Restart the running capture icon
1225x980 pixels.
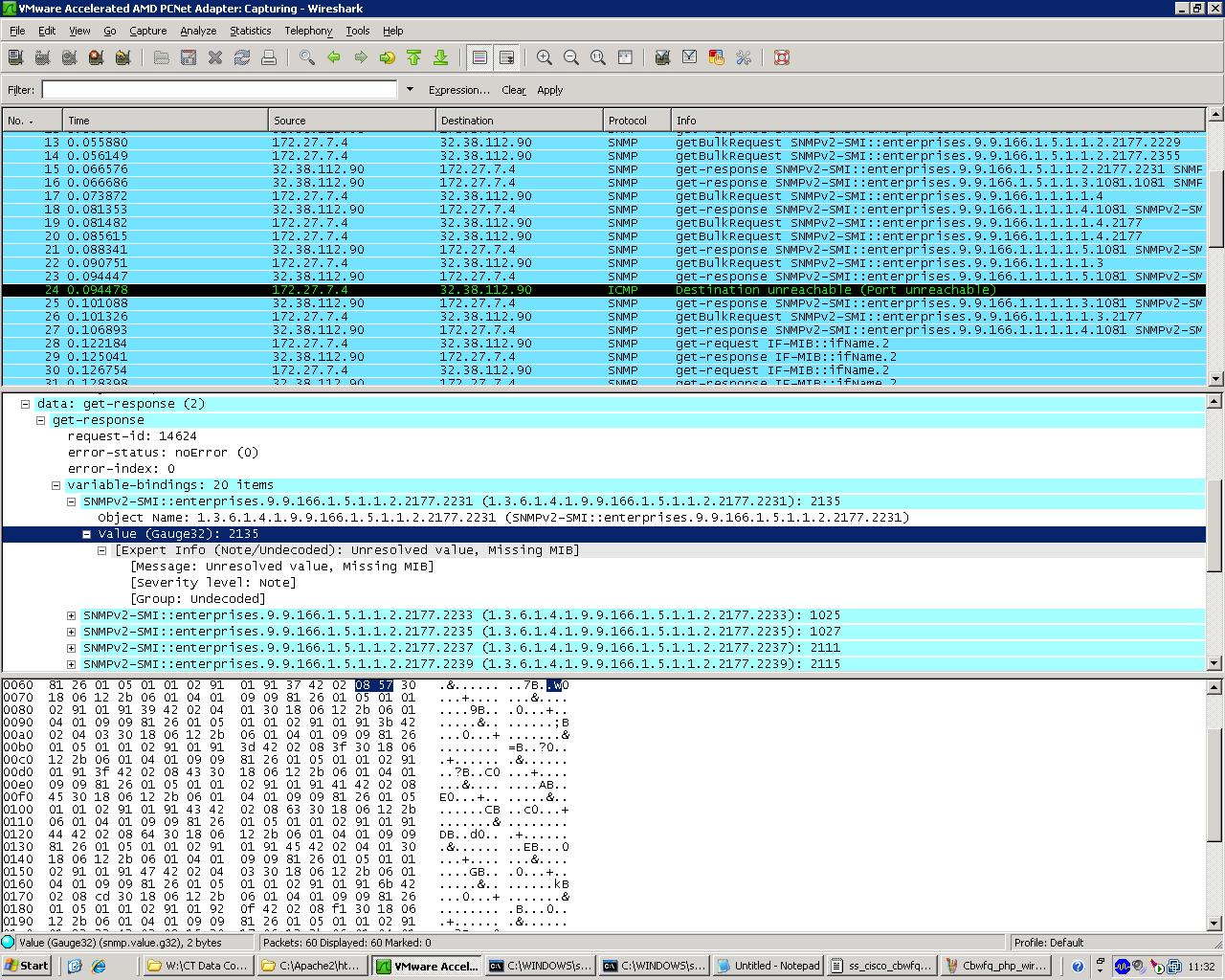click(x=122, y=57)
